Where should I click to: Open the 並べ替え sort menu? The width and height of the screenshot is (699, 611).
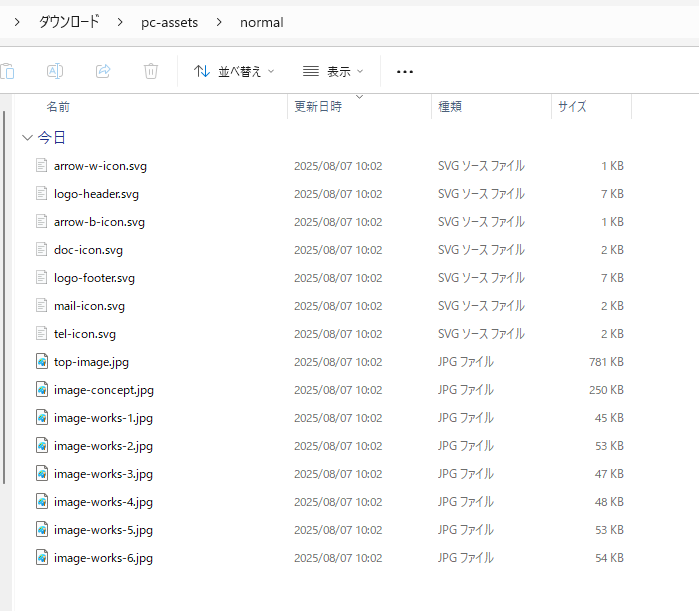[234, 71]
